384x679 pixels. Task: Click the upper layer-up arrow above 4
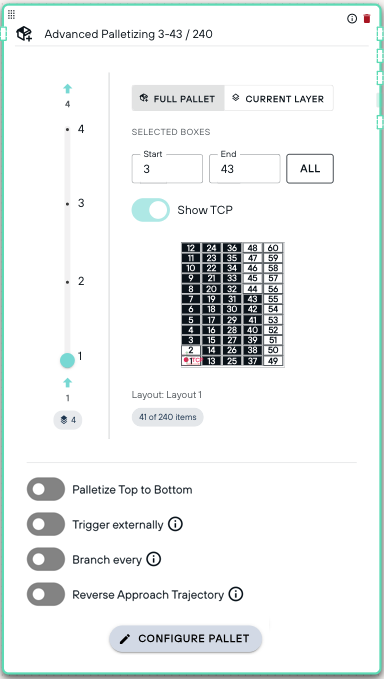tap(67, 89)
